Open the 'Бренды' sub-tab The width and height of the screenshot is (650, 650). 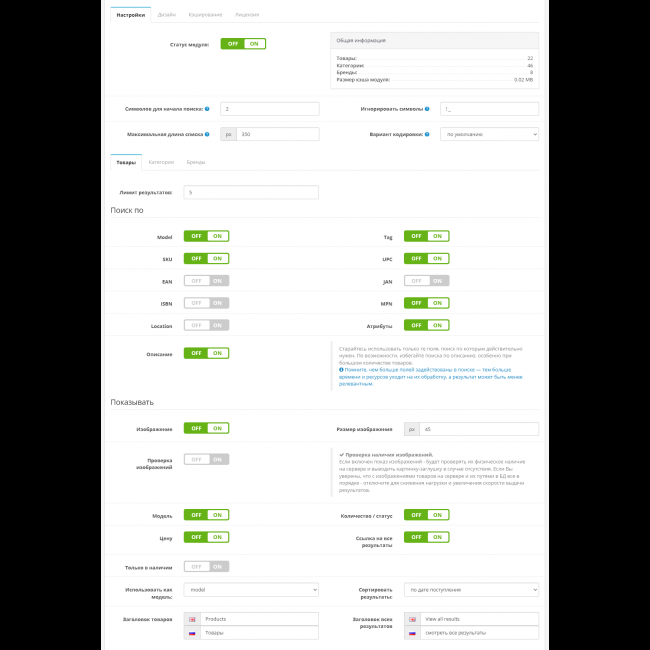click(x=196, y=161)
